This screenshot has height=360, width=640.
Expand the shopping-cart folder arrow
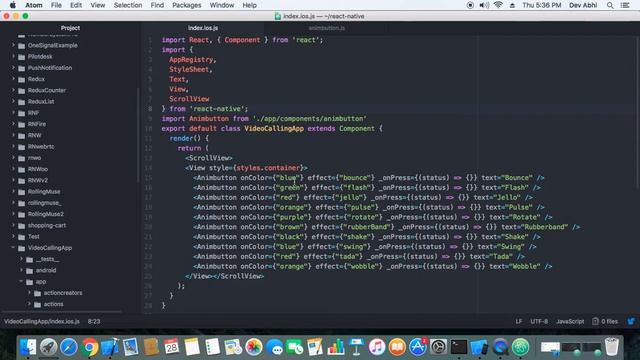13,225
